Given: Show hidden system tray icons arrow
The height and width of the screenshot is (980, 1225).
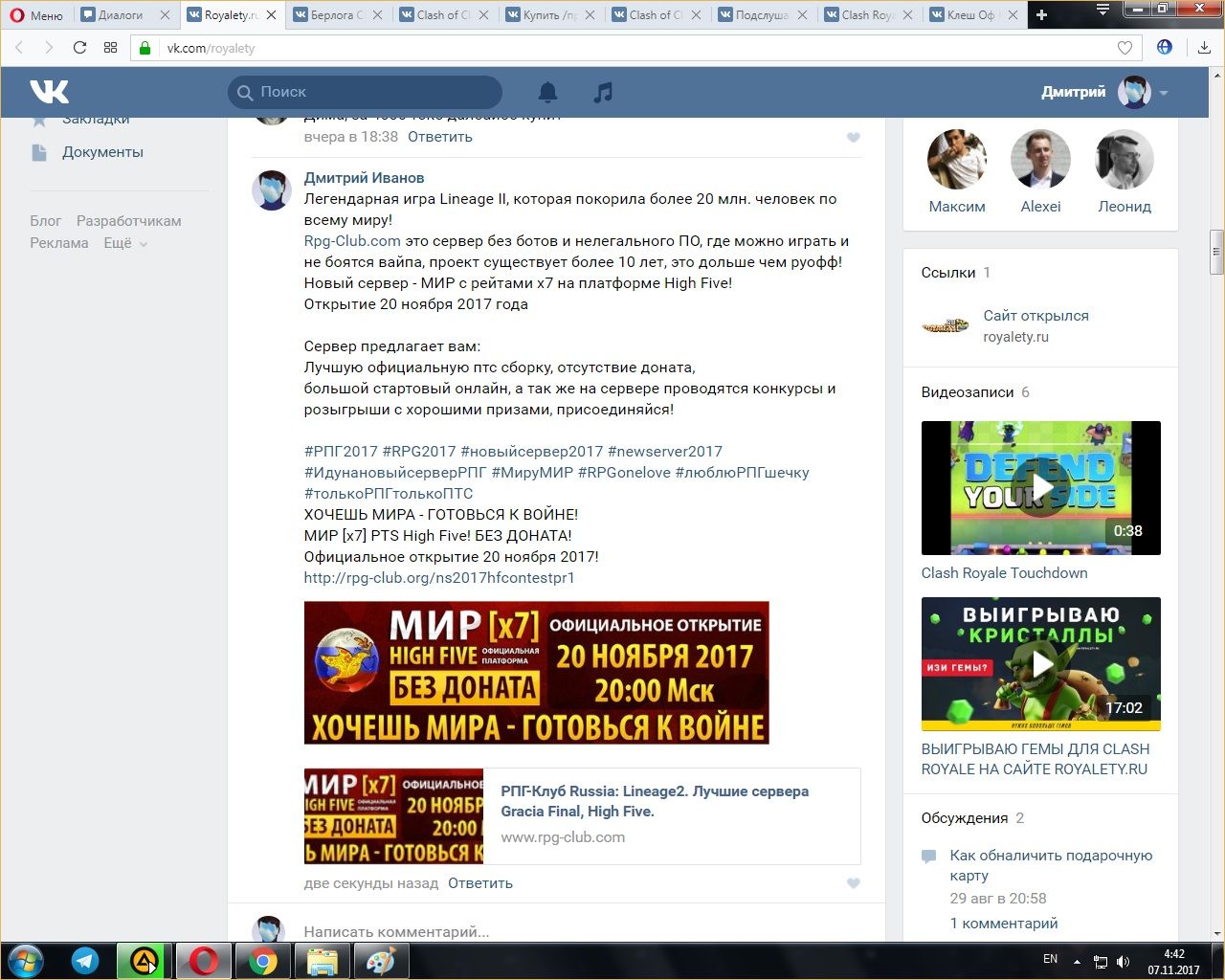Looking at the screenshot, I should pyautogui.click(x=1077, y=962).
